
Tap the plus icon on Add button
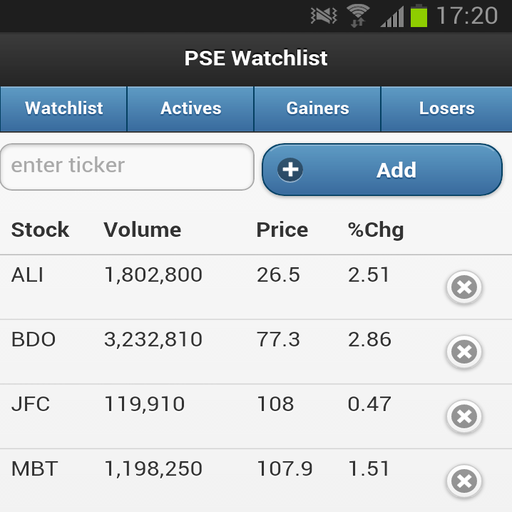pyautogui.click(x=290, y=170)
